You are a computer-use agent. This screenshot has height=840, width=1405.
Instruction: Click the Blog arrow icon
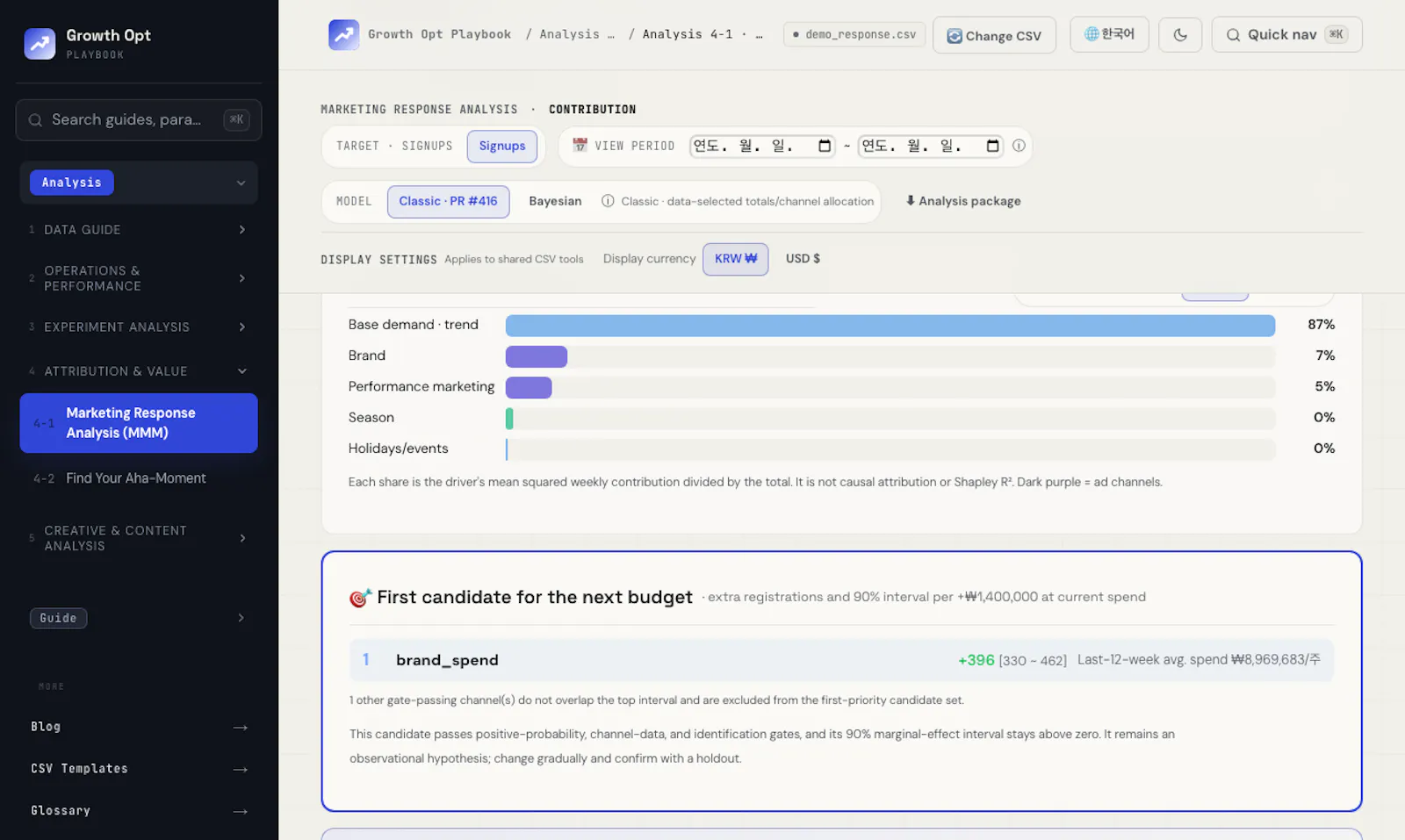click(x=240, y=728)
